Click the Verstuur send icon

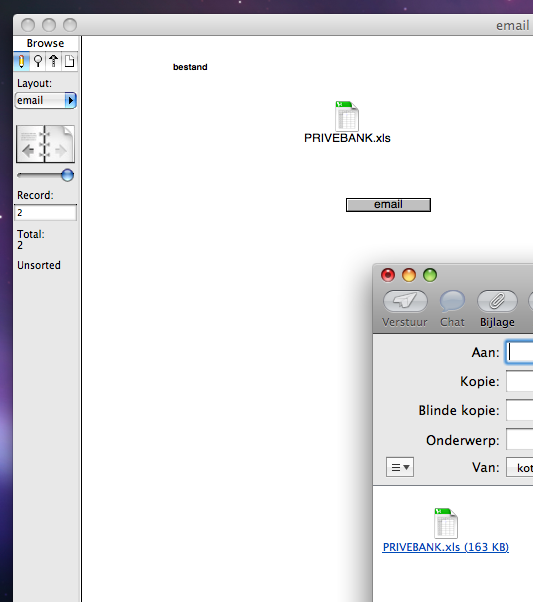[405, 301]
